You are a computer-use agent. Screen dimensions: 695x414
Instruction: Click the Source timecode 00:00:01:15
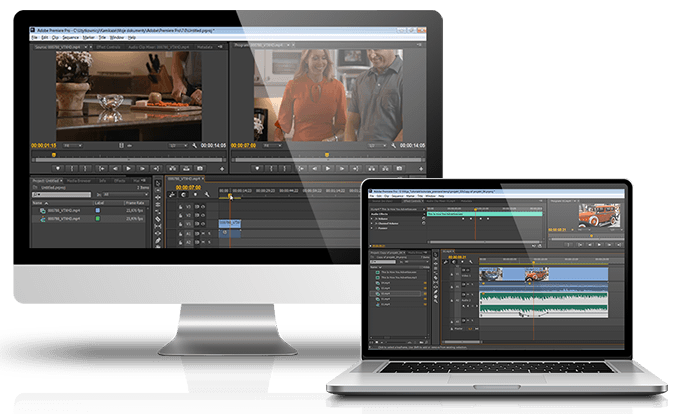tap(44, 145)
